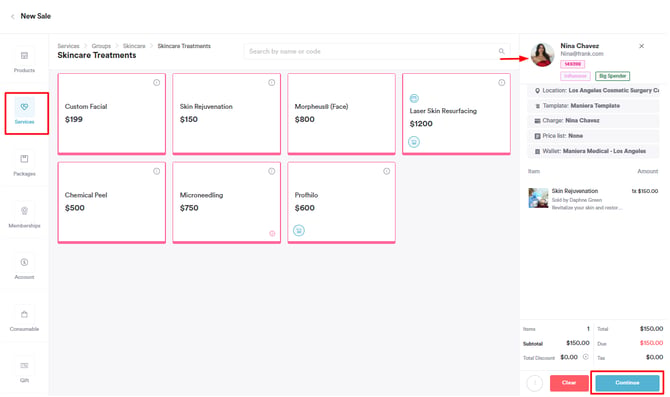
Task: Add Skin Rejuvenation $150 service
Action: (x=226, y=114)
